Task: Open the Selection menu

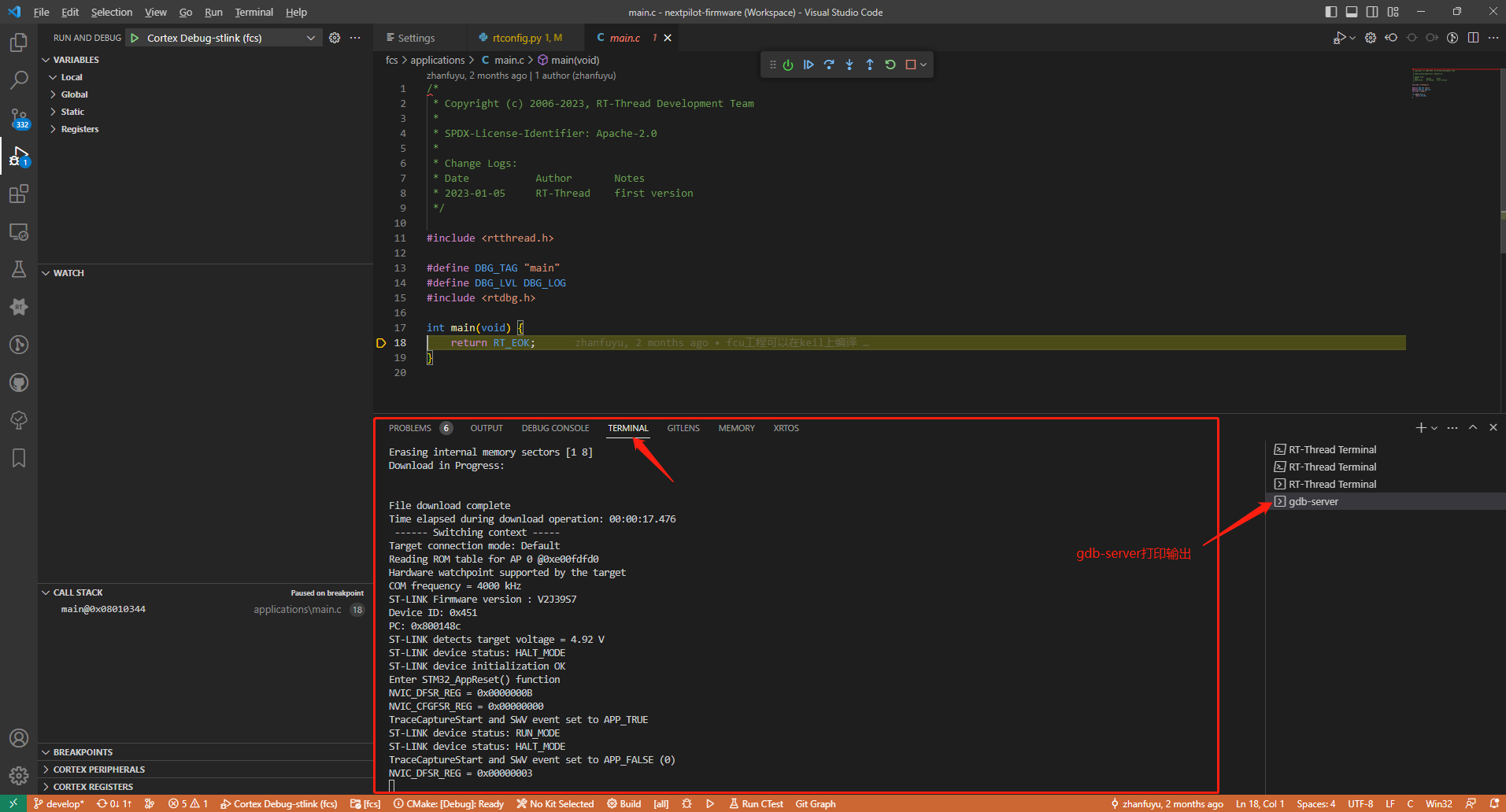Action: tap(112, 12)
